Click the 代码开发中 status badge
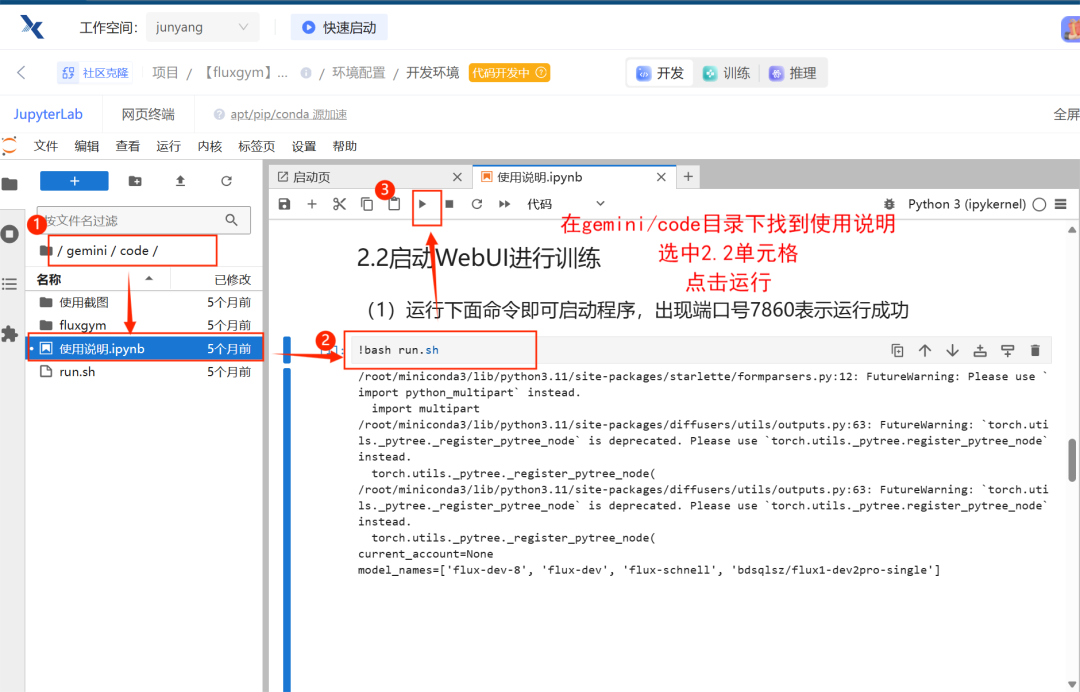 (510, 72)
